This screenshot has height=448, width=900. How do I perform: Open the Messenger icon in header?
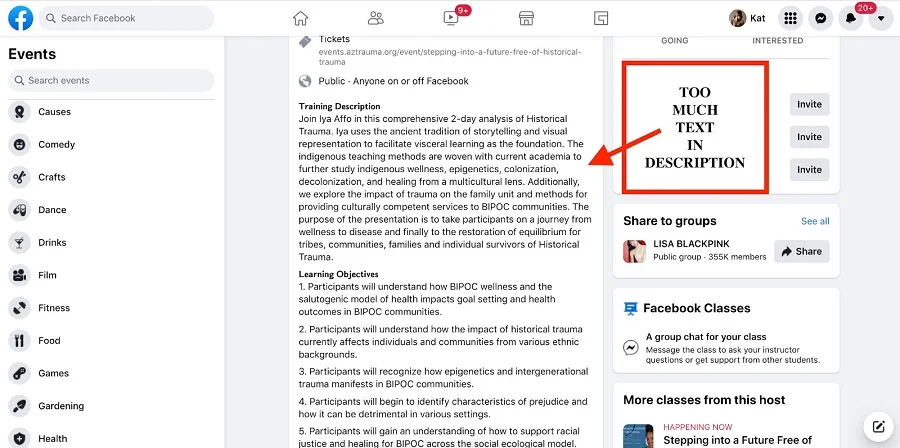pos(821,18)
